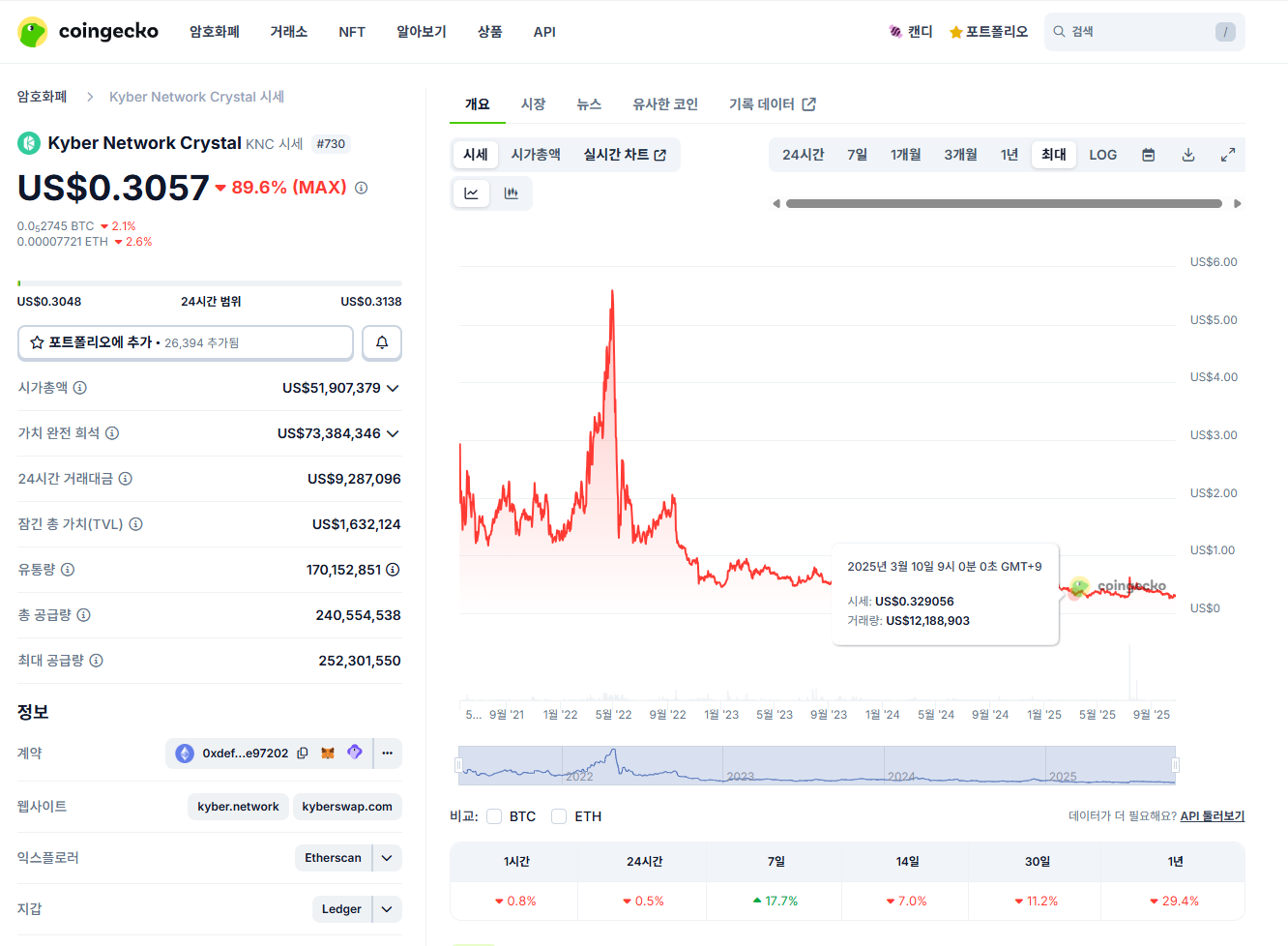Add token to MetaMask fox icon
Viewport: 1288px width, 946px height.
pyautogui.click(x=328, y=754)
